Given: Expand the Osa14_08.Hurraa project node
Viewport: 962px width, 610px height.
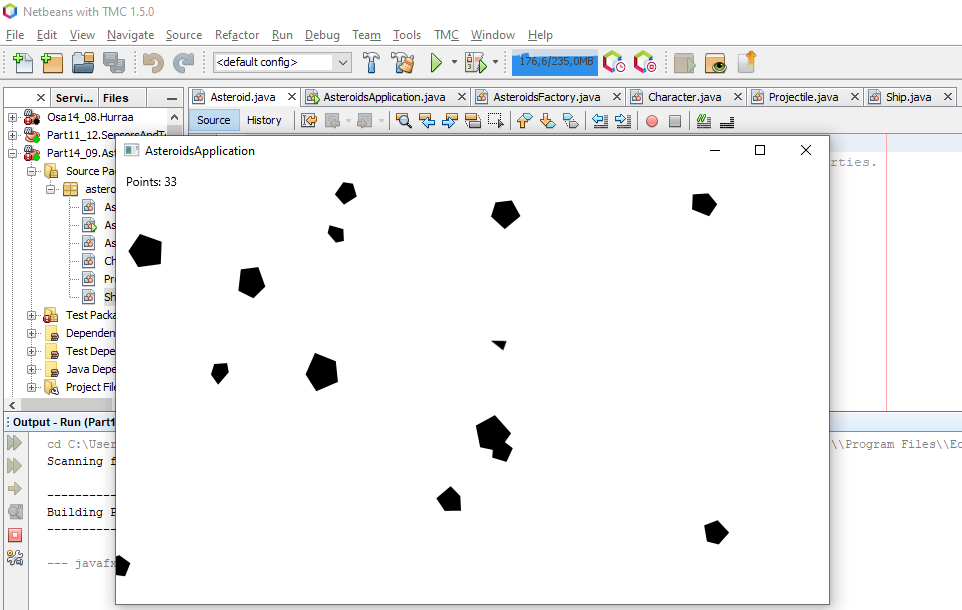Looking at the screenshot, I should coord(13,117).
